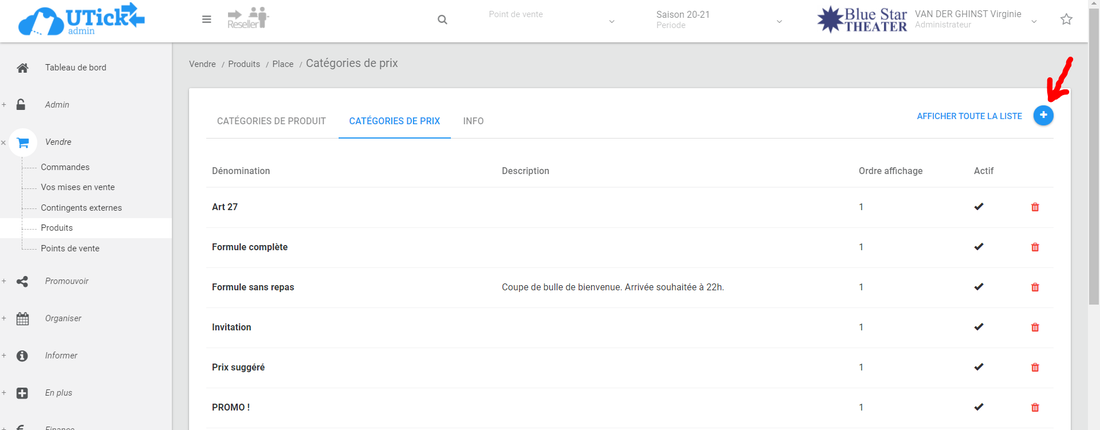Click Afficher toute la liste link
Screen dimensions: 1100x430
969,117
